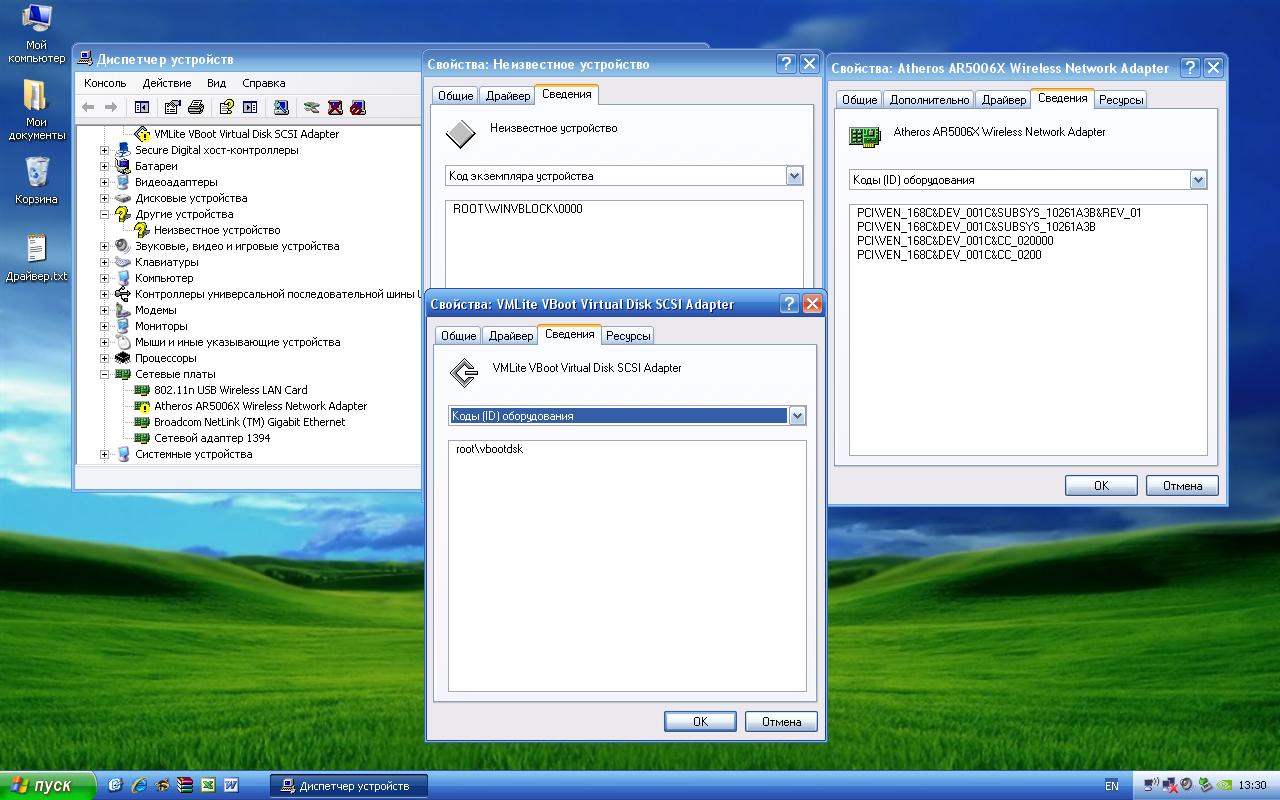The height and width of the screenshot is (800, 1280).
Task: Click the uninstall device toolbar icon (red X)
Action: pos(335,107)
